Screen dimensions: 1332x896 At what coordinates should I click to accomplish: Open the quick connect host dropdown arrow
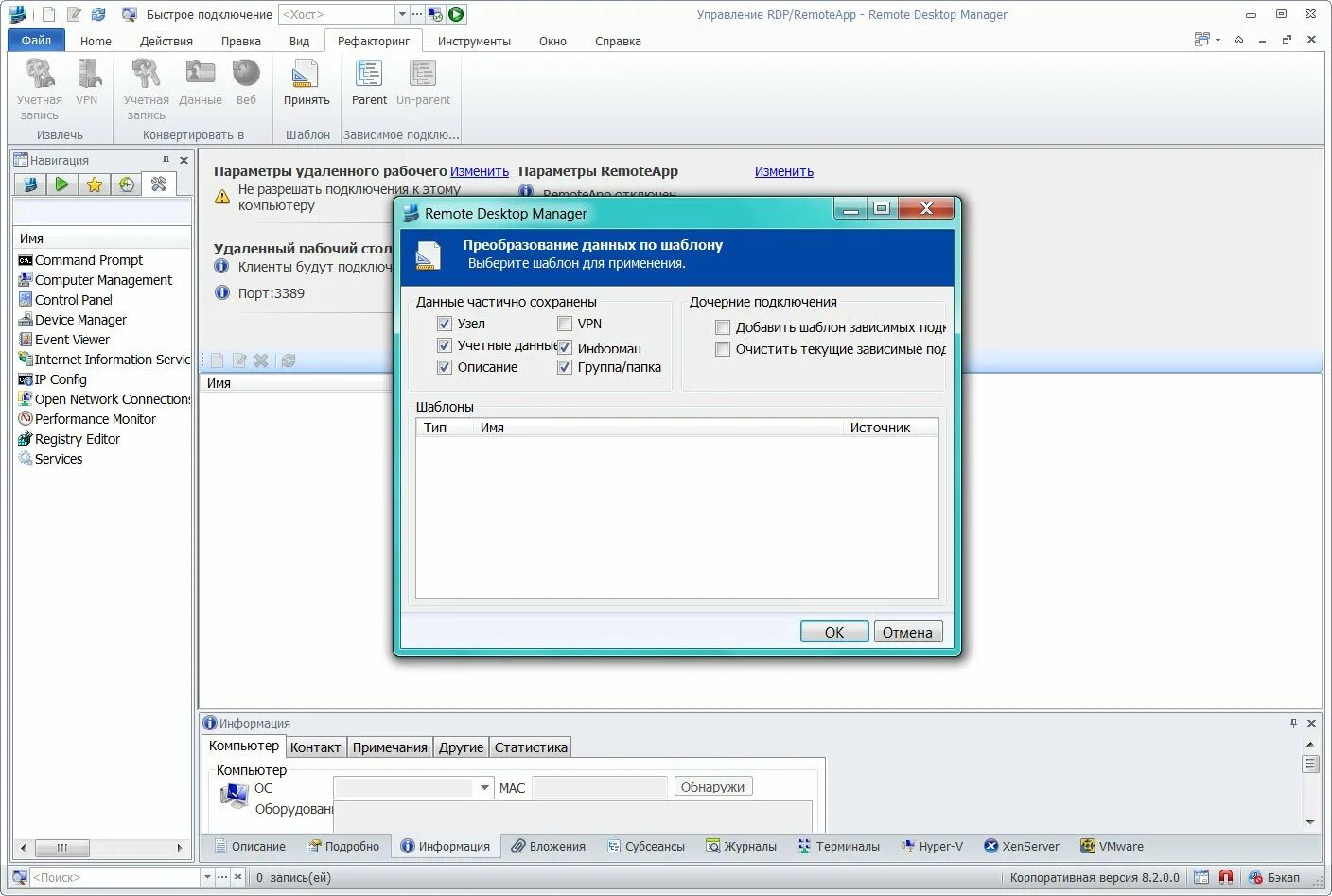pos(402,14)
